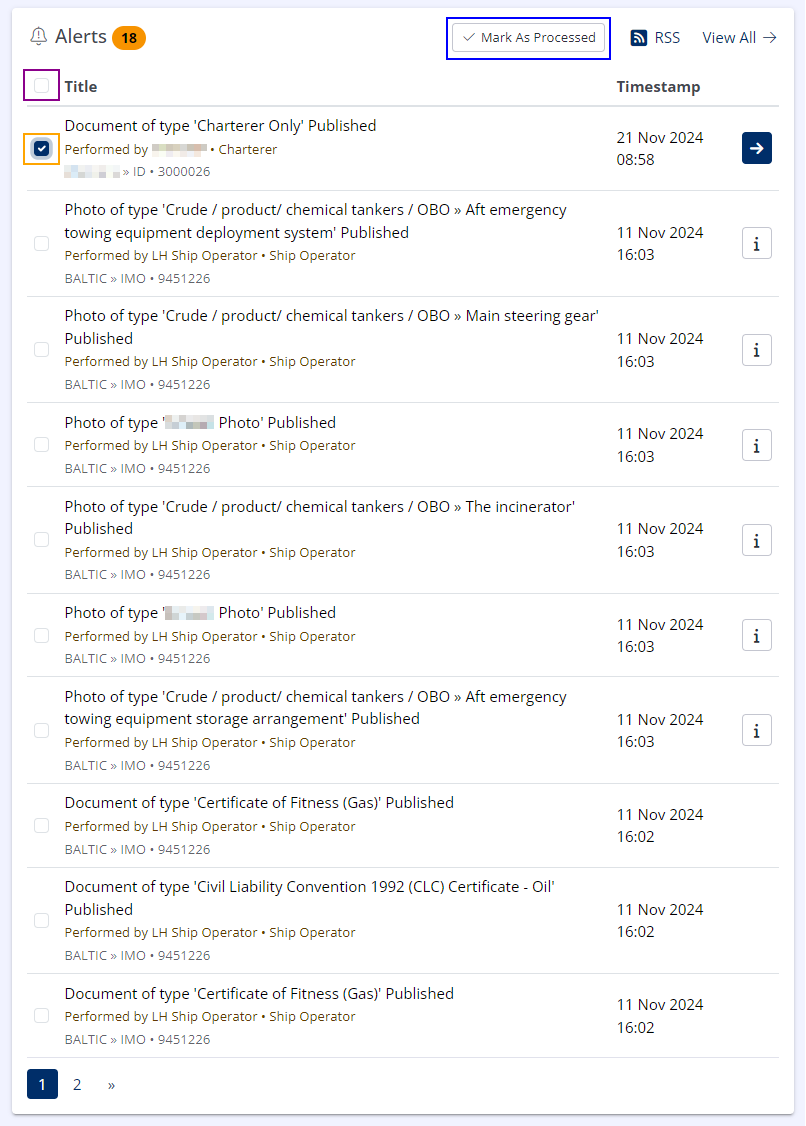This screenshot has height=1126, width=806.
Task: Select the Civil Liability Convention certificate checkbox
Action: tap(41, 920)
